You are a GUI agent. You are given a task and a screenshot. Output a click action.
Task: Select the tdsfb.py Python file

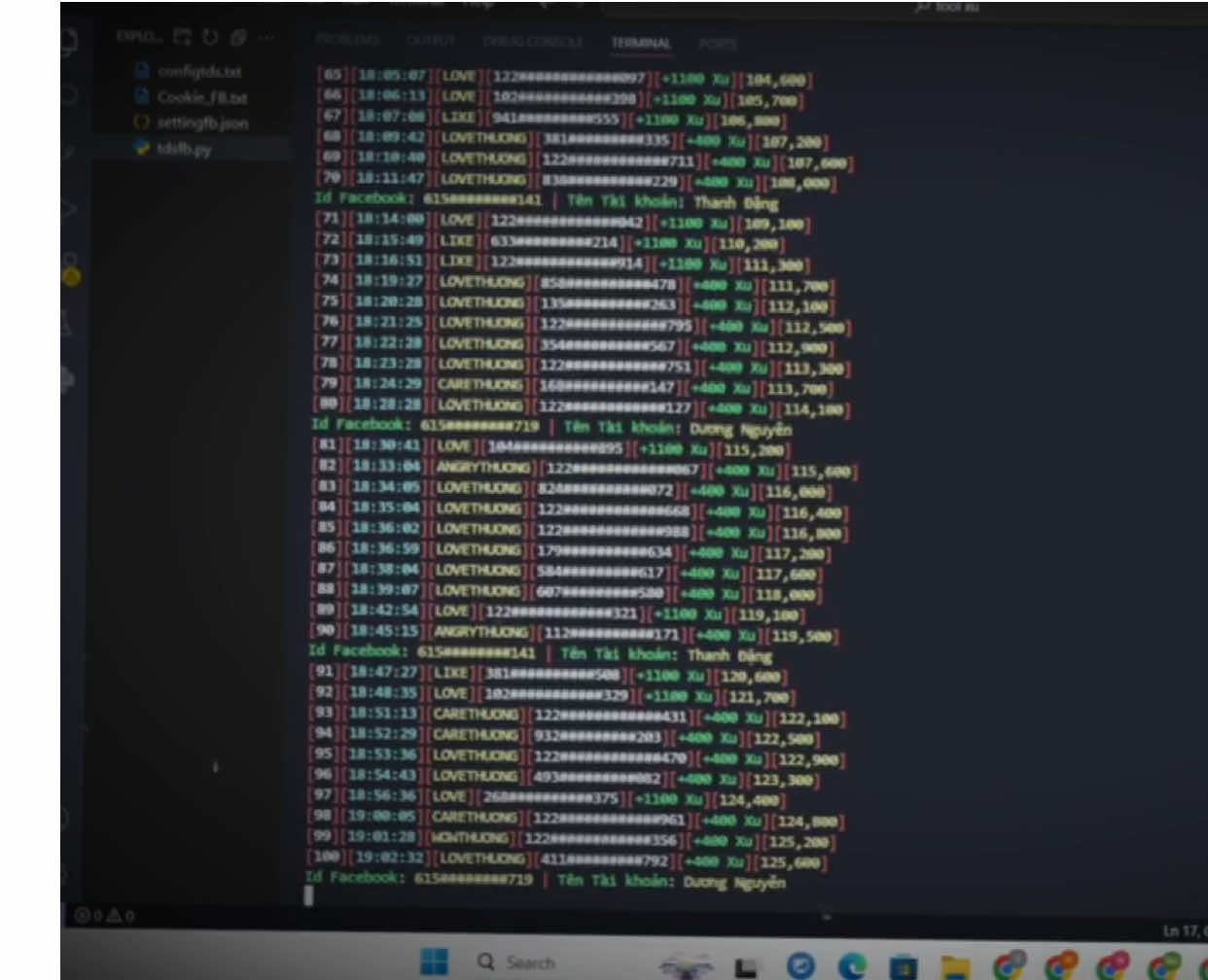click(175, 149)
